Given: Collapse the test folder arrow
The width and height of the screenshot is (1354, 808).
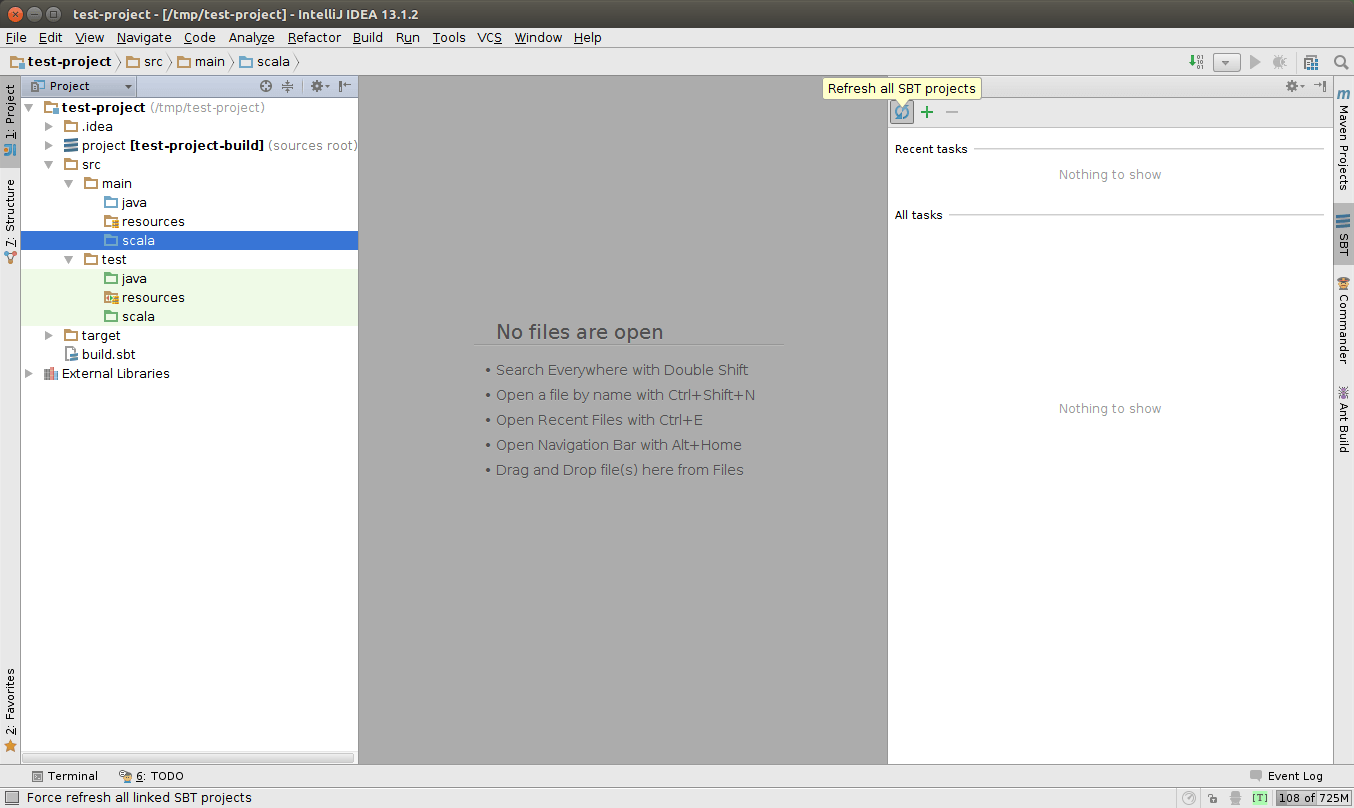Looking at the screenshot, I should point(68,259).
